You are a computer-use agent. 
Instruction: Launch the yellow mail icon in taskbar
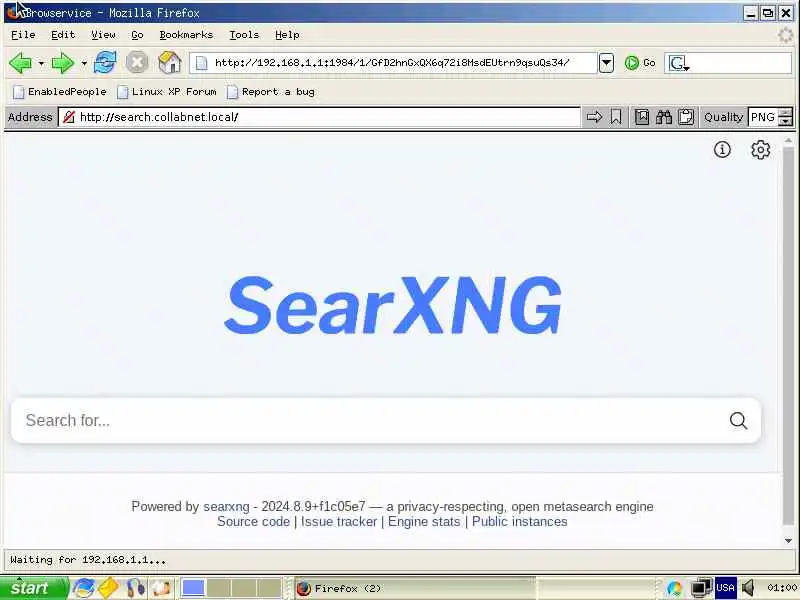tap(108, 588)
